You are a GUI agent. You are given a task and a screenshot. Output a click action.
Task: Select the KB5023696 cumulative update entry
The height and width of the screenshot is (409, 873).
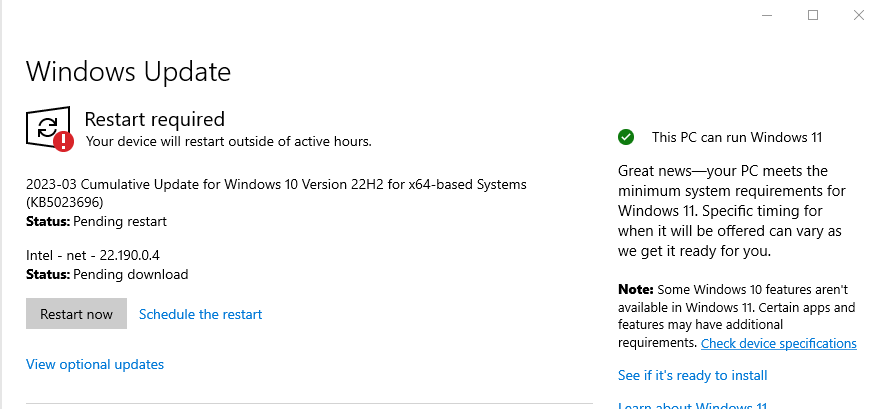[276, 193]
